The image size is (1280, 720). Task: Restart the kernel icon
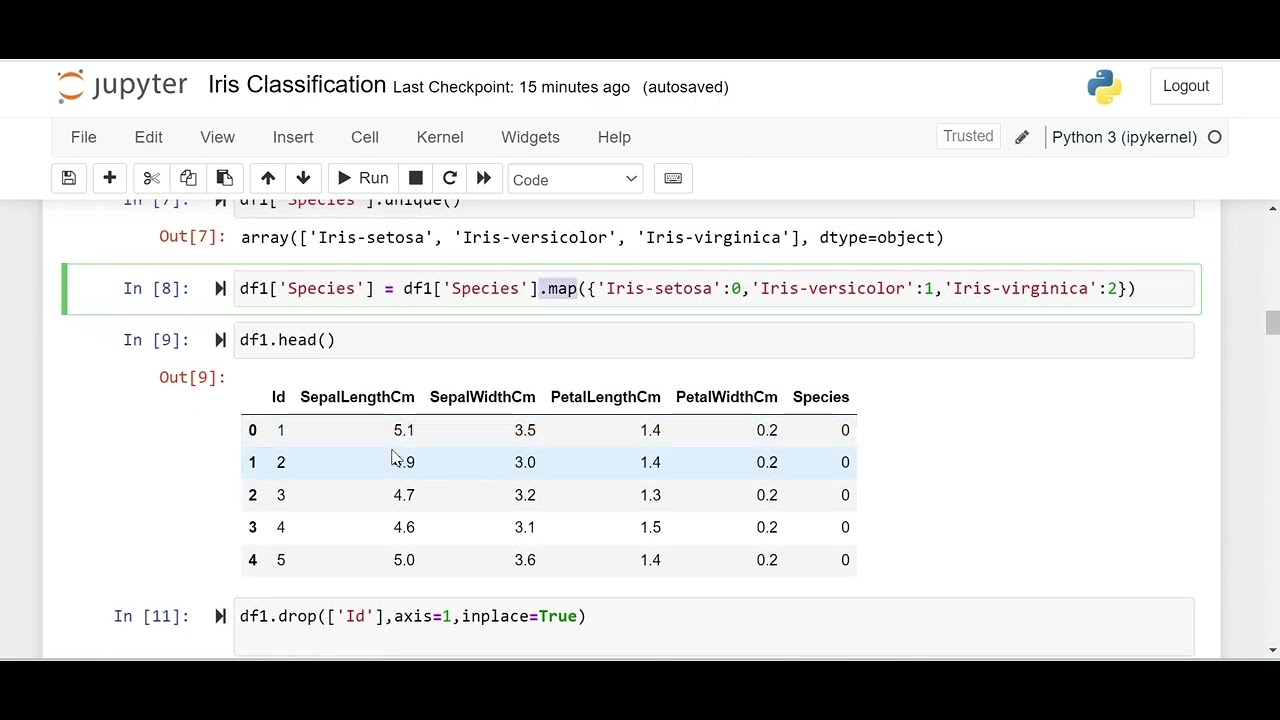[x=450, y=178]
